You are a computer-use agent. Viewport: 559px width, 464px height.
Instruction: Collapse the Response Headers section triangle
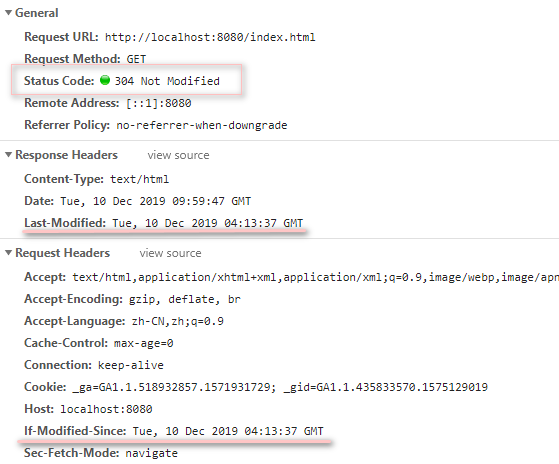(9, 155)
